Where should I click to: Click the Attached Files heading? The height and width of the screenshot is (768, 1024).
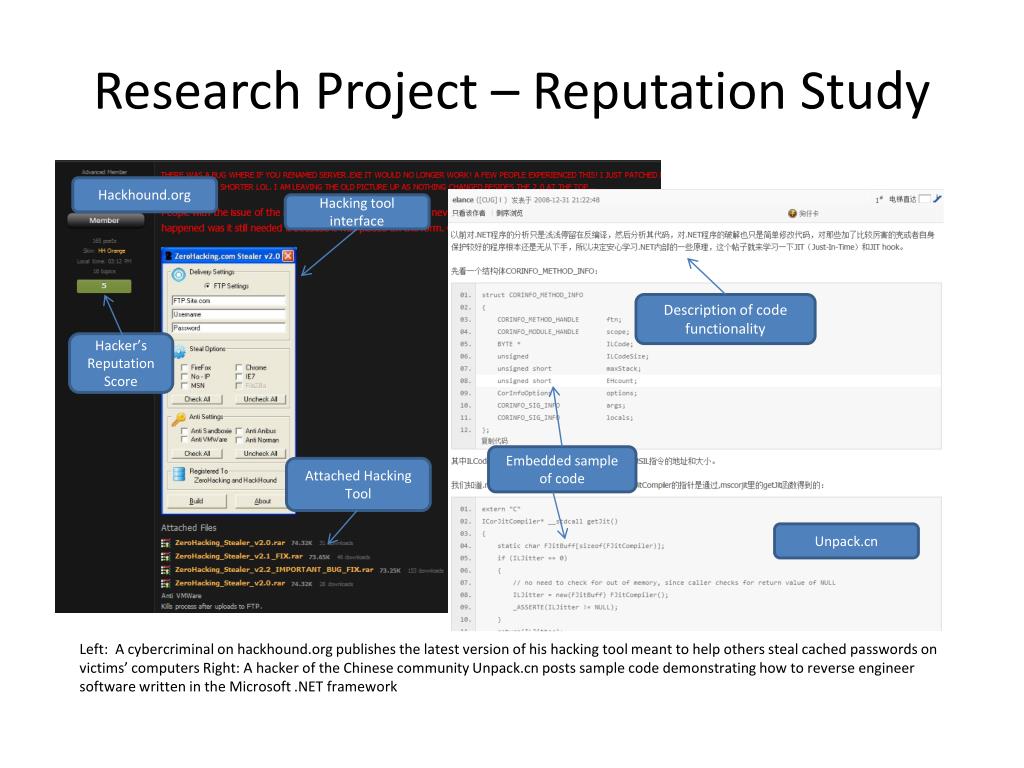[x=189, y=528]
